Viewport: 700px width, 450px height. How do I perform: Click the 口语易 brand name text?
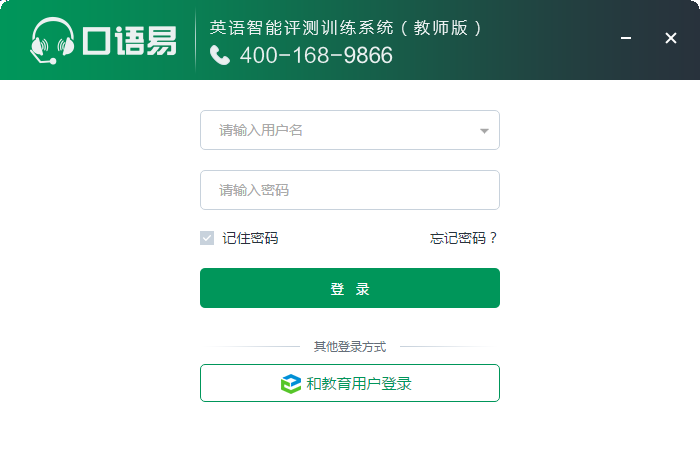(129, 40)
